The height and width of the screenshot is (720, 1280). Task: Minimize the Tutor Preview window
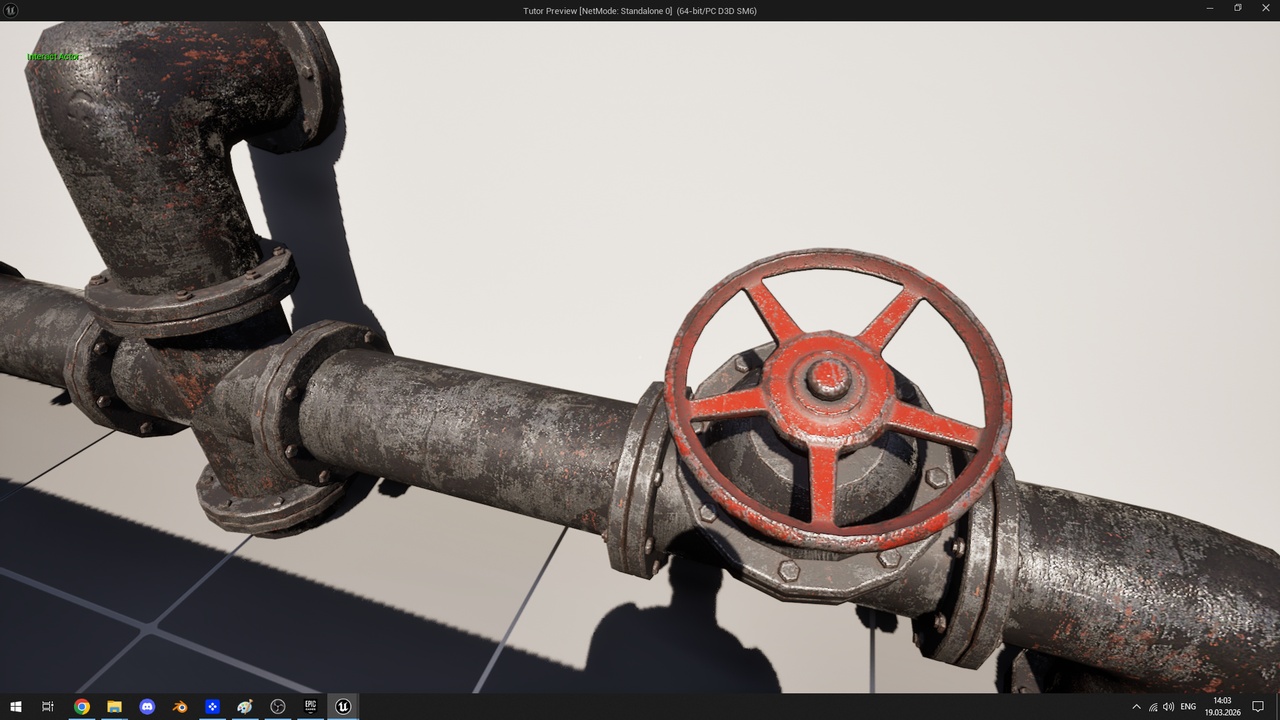click(1209, 8)
